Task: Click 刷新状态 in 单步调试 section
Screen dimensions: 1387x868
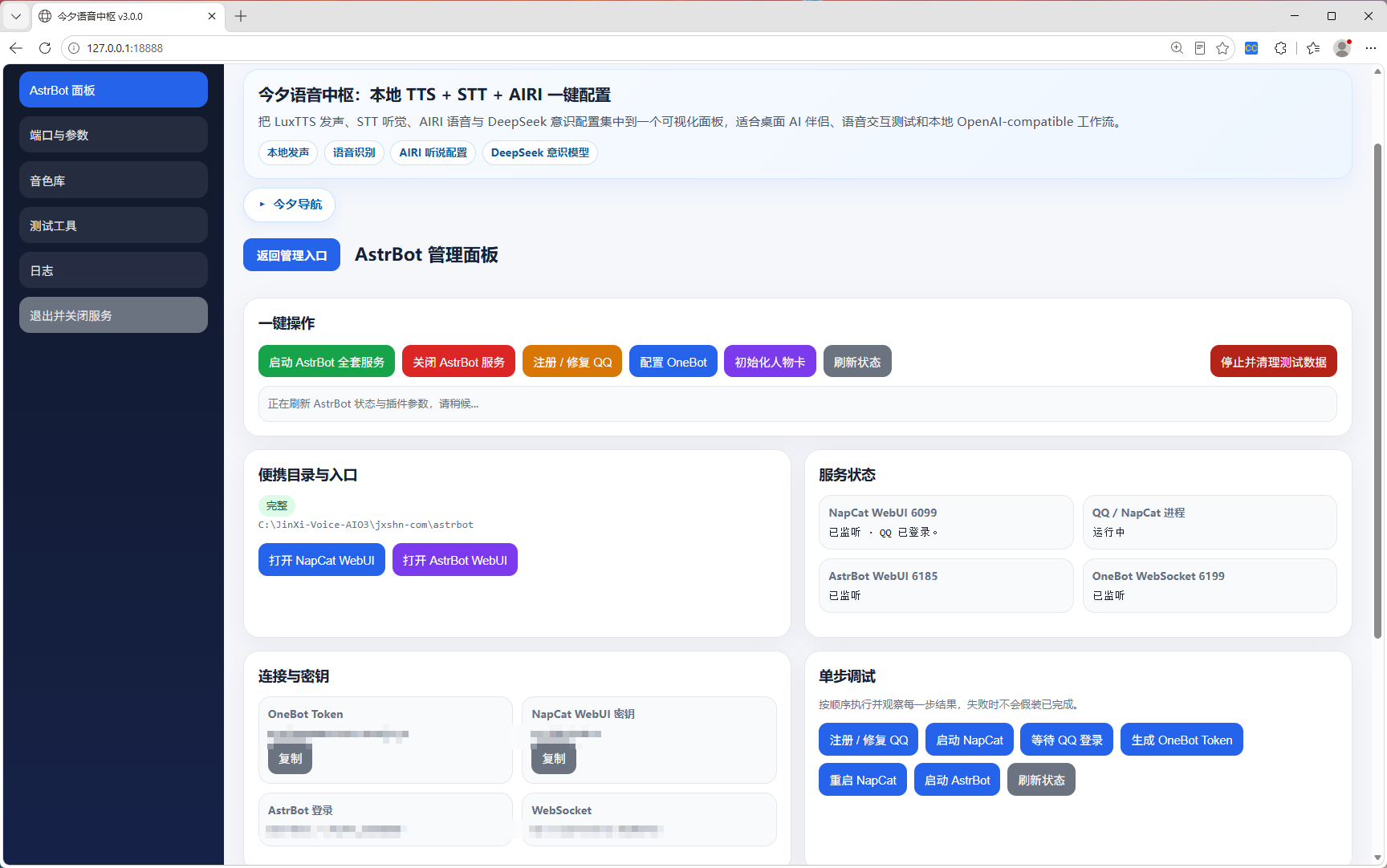Action: click(1041, 780)
